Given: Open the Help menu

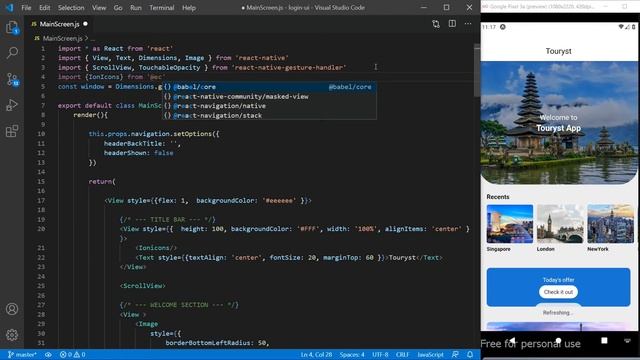Looking at the screenshot, I should pos(189,8).
